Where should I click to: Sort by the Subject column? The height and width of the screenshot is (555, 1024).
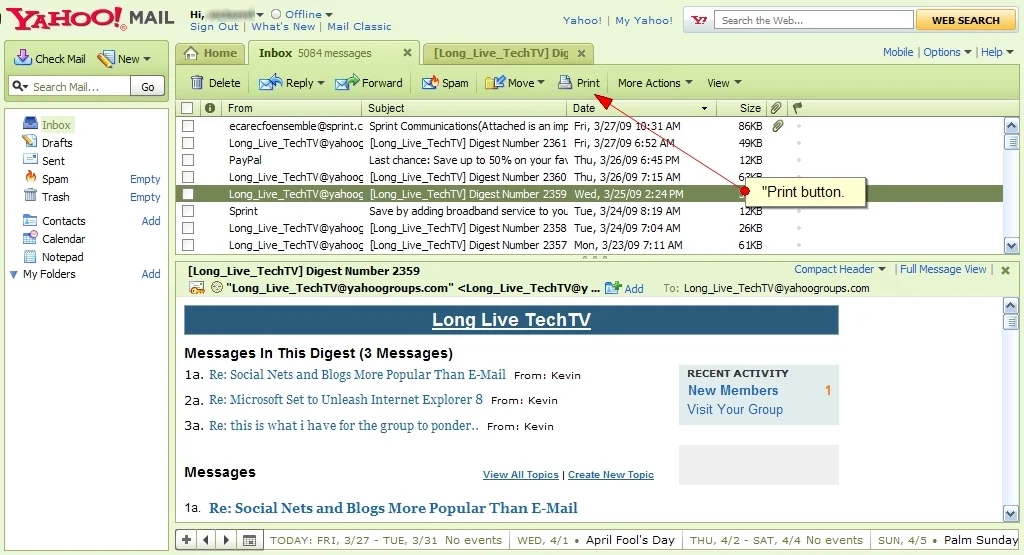[x=464, y=108]
